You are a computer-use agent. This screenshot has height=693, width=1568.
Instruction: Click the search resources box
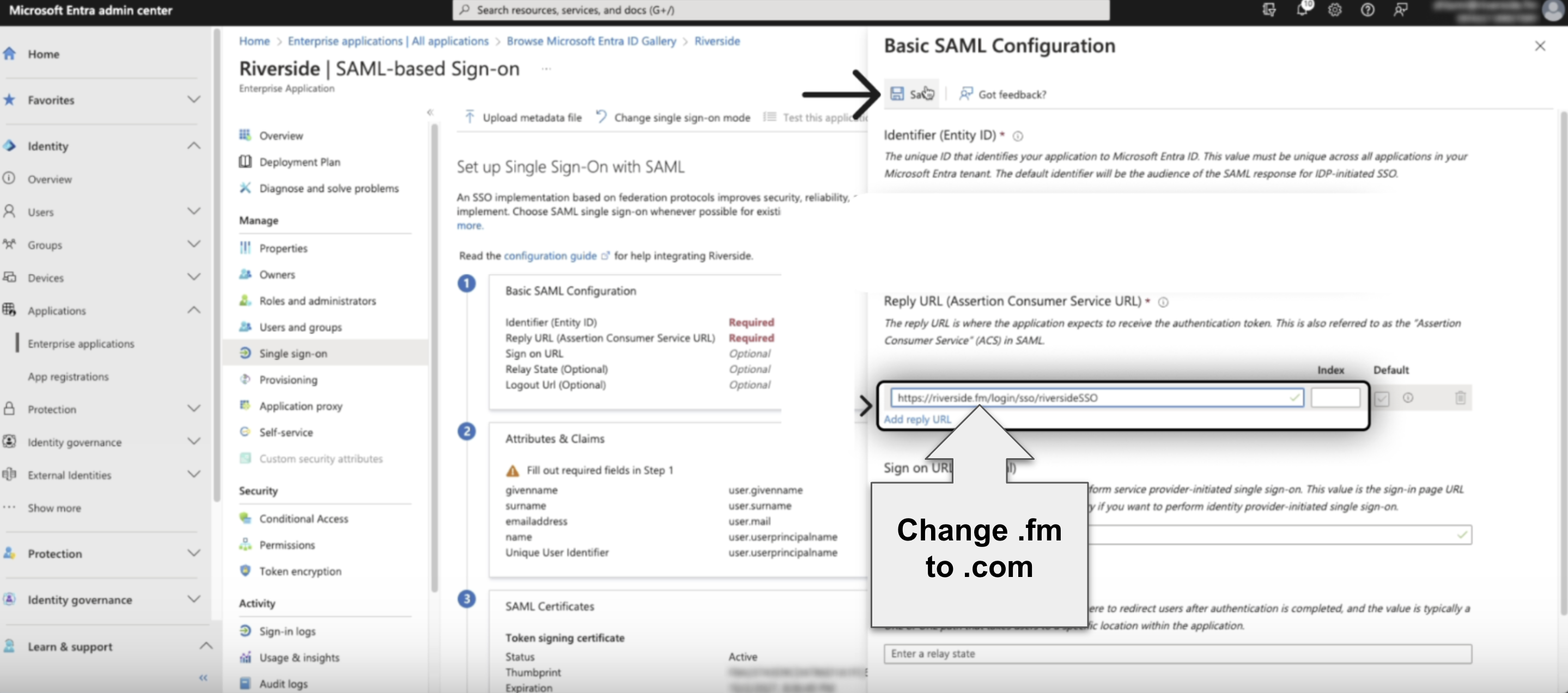tap(780, 10)
